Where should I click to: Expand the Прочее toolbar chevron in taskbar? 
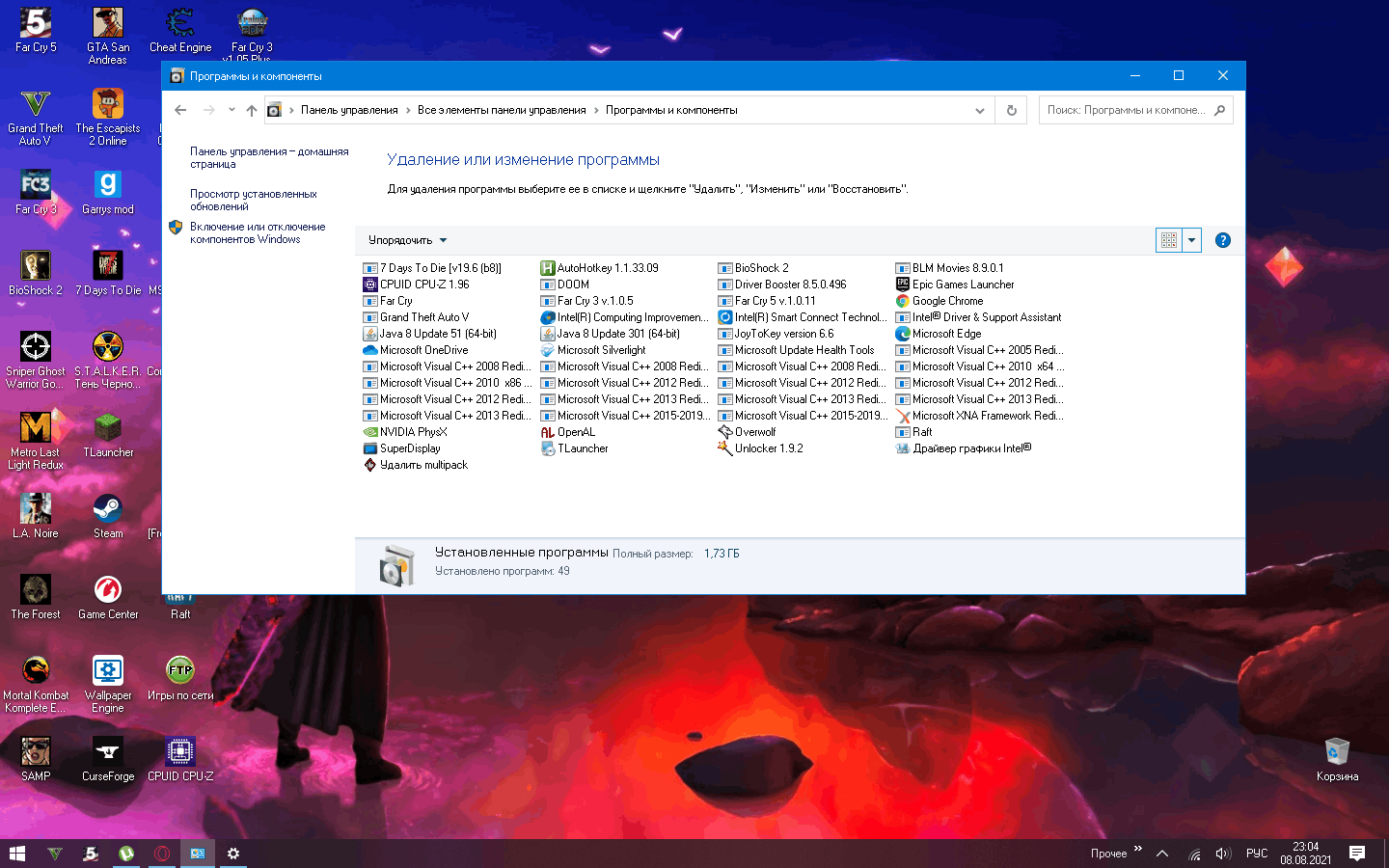(1138, 849)
